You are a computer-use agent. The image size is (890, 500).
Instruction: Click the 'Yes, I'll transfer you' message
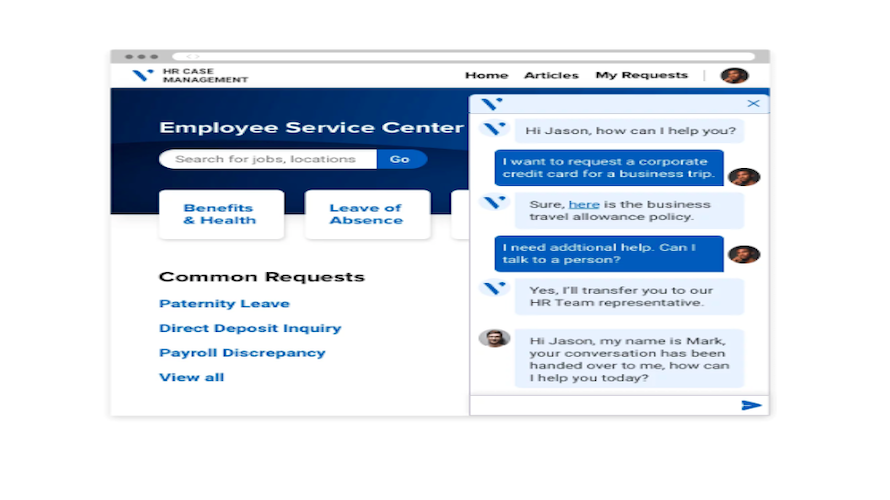coord(629,296)
